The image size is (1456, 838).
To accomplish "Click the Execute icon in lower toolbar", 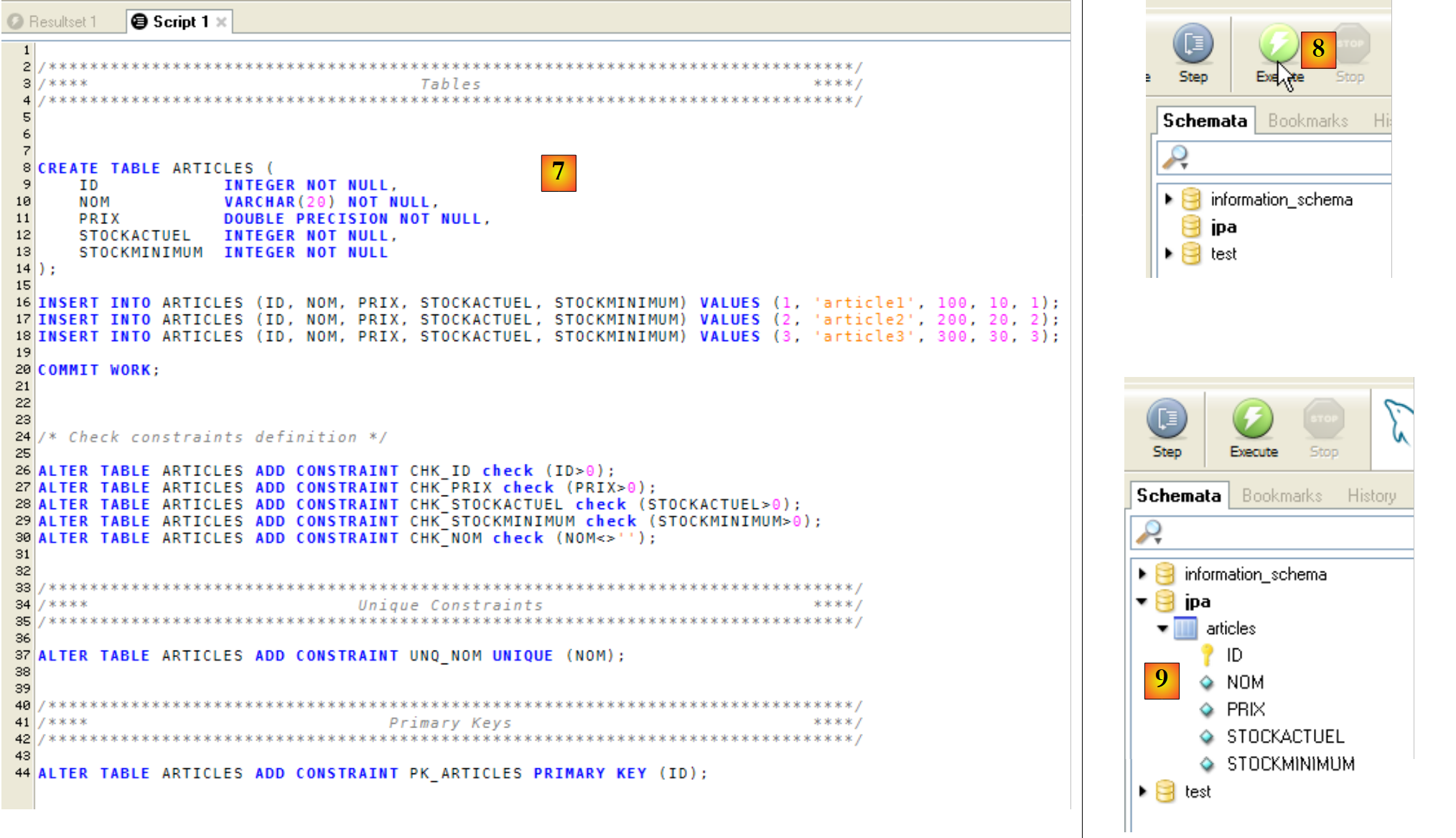I will pos(1253,419).
